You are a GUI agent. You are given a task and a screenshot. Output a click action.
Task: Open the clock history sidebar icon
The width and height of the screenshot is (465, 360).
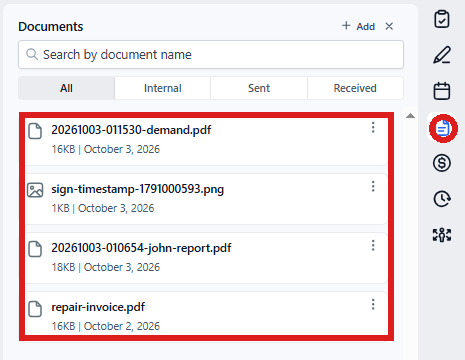[442, 199]
